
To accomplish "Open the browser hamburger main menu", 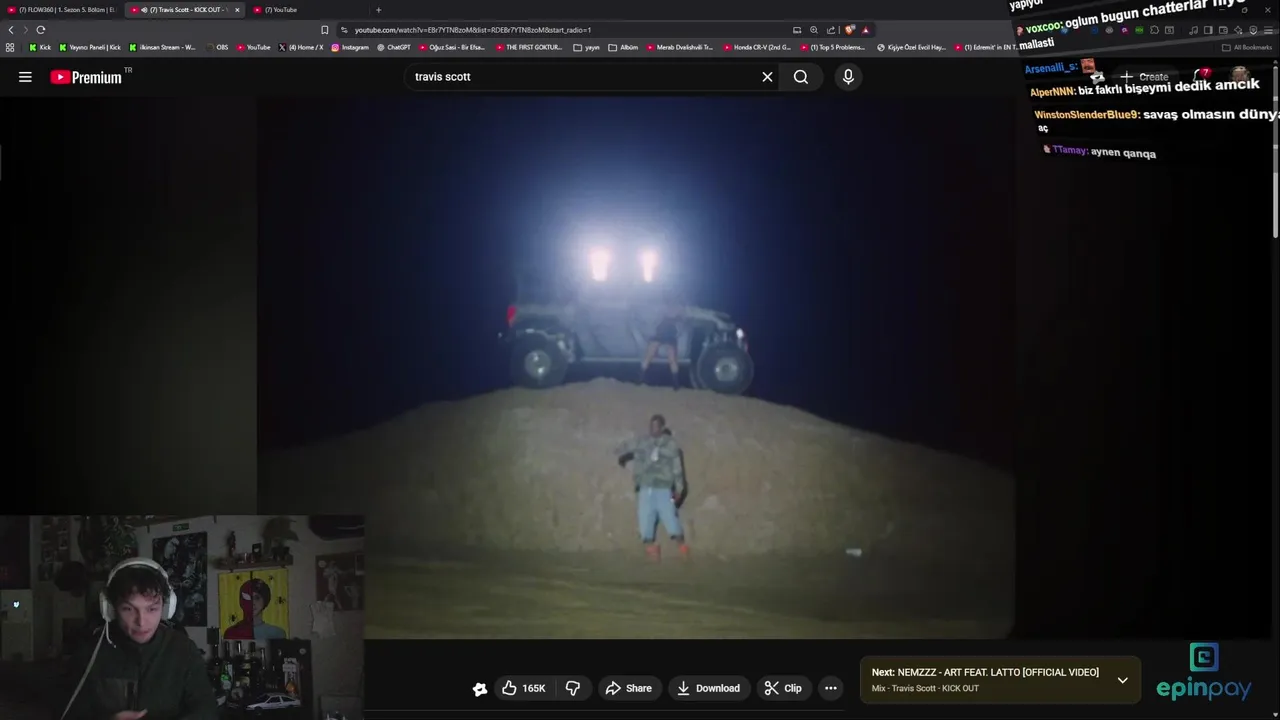I will pos(1268,30).
